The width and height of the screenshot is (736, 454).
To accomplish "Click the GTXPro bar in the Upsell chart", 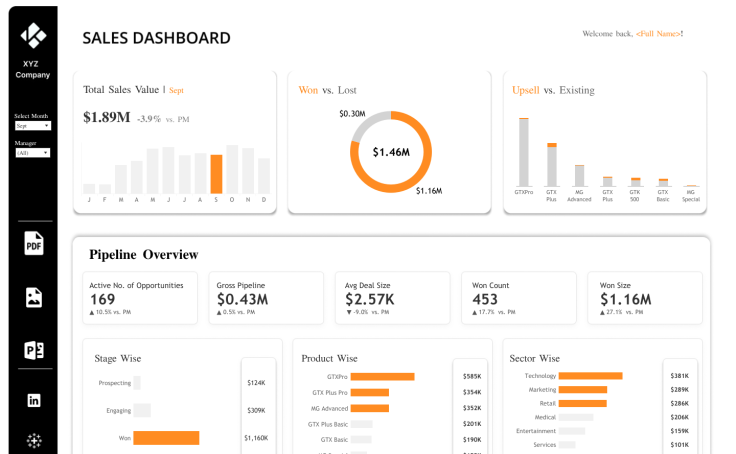I will 524,153.
